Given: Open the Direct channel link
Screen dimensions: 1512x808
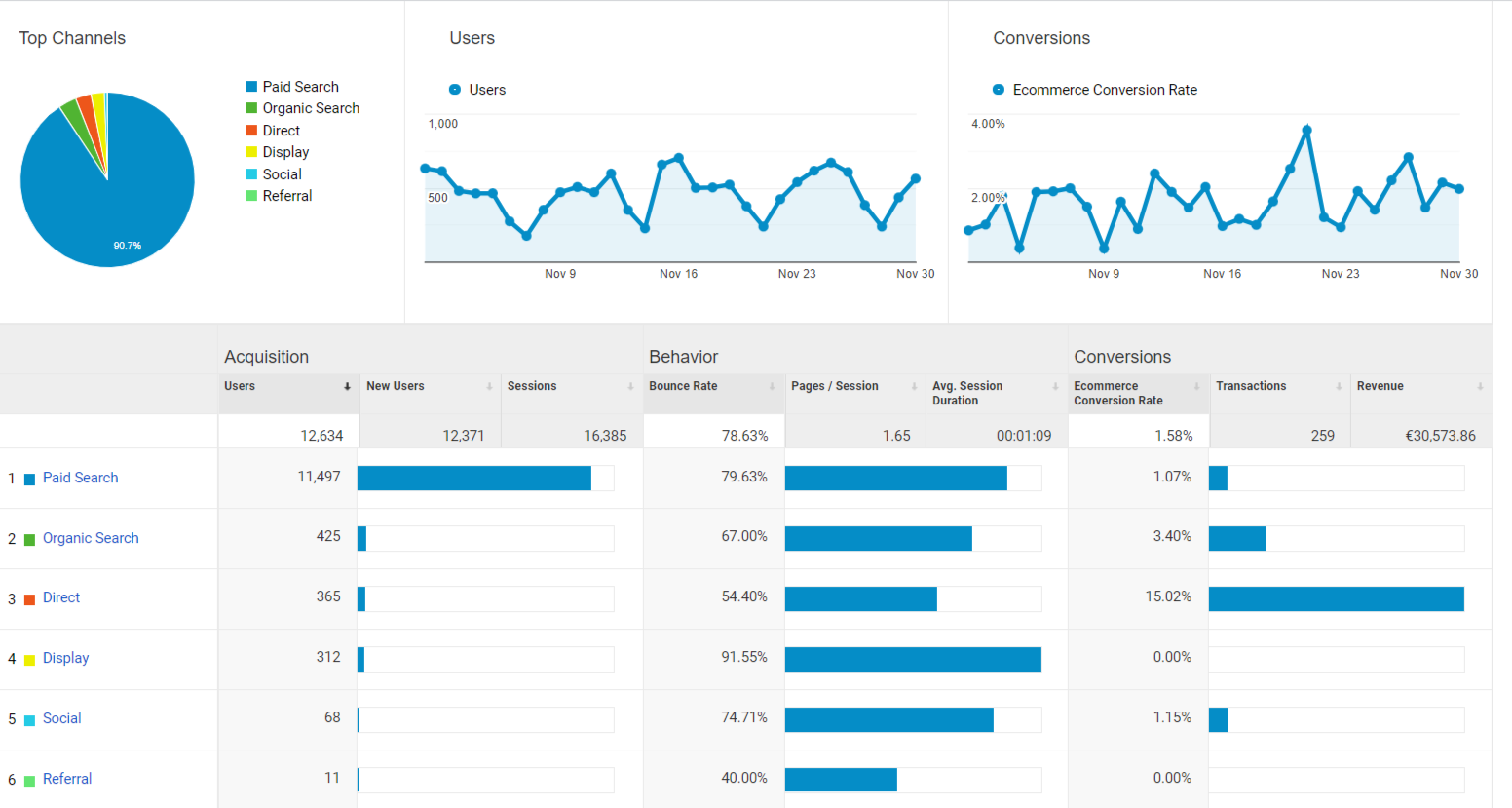Looking at the screenshot, I should point(61,597).
